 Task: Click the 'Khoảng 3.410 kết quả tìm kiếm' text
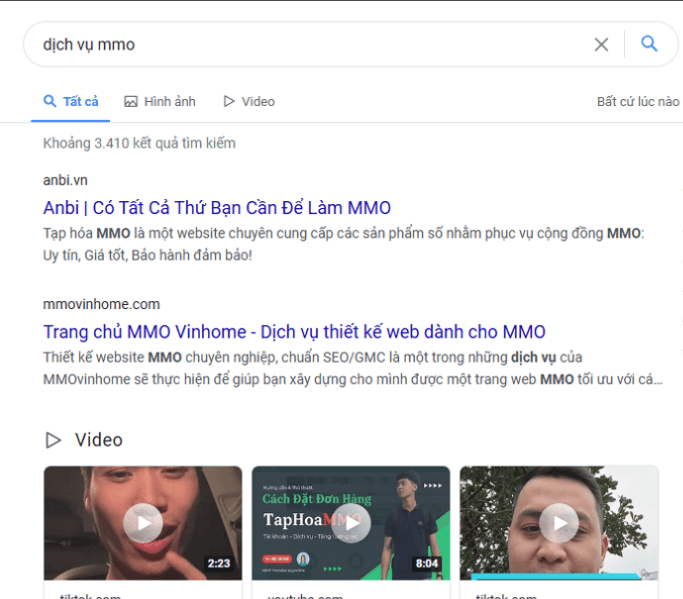coord(139,143)
